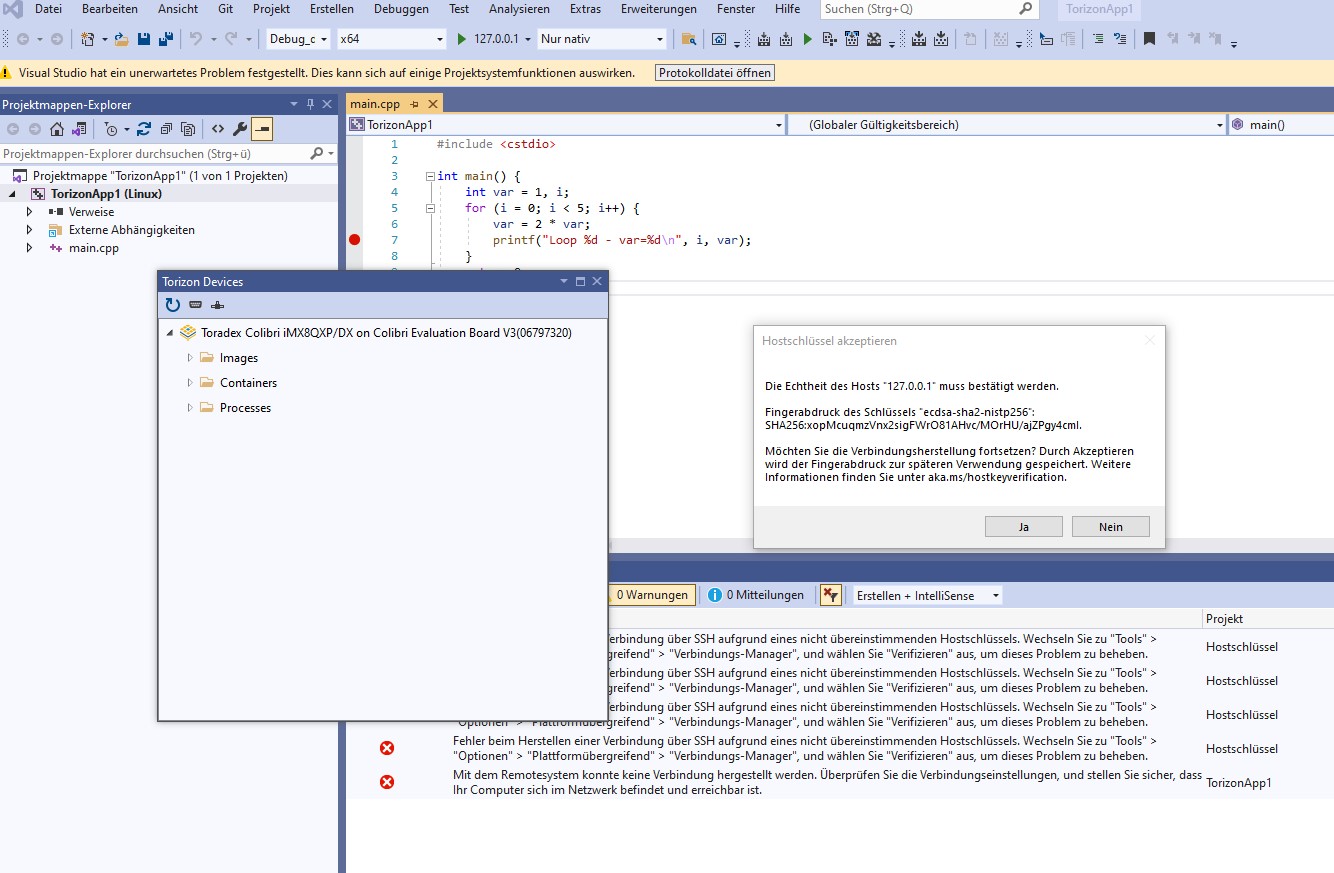Viewport: 1334px width, 873px height.
Task: Expand Externe Abhängigkeiten node
Action: pyautogui.click(x=29, y=230)
